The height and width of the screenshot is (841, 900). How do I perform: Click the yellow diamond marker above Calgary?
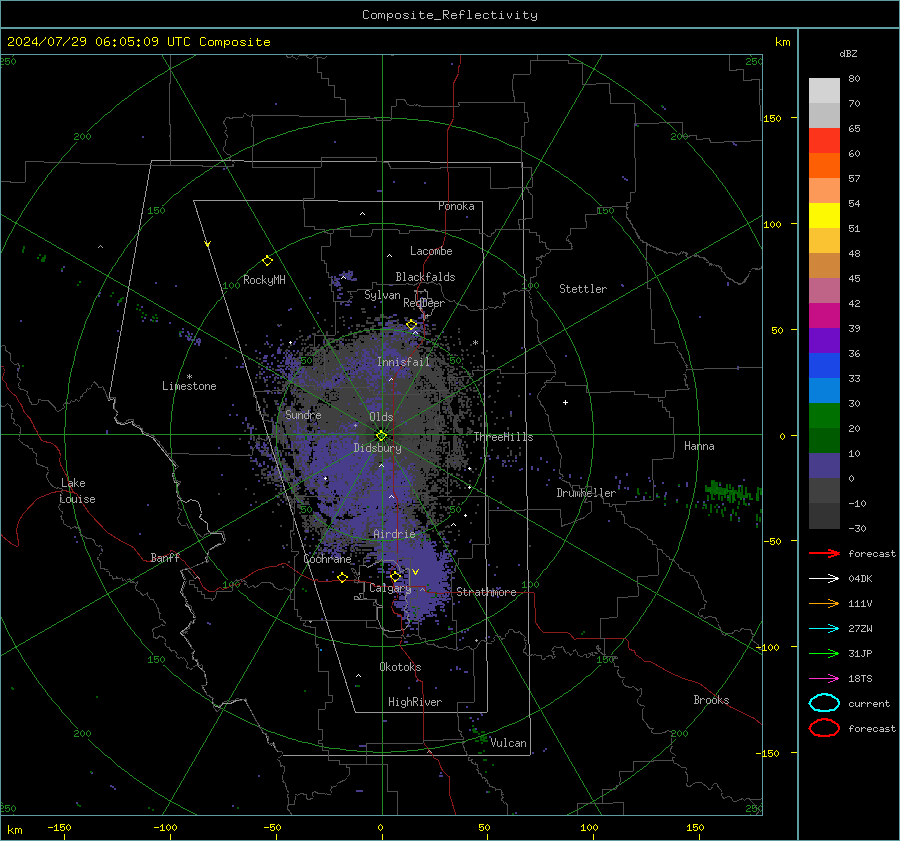[395, 576]
